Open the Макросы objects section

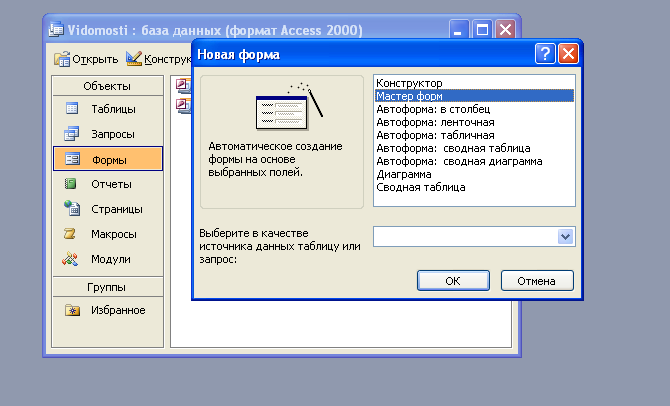point(108,234)
